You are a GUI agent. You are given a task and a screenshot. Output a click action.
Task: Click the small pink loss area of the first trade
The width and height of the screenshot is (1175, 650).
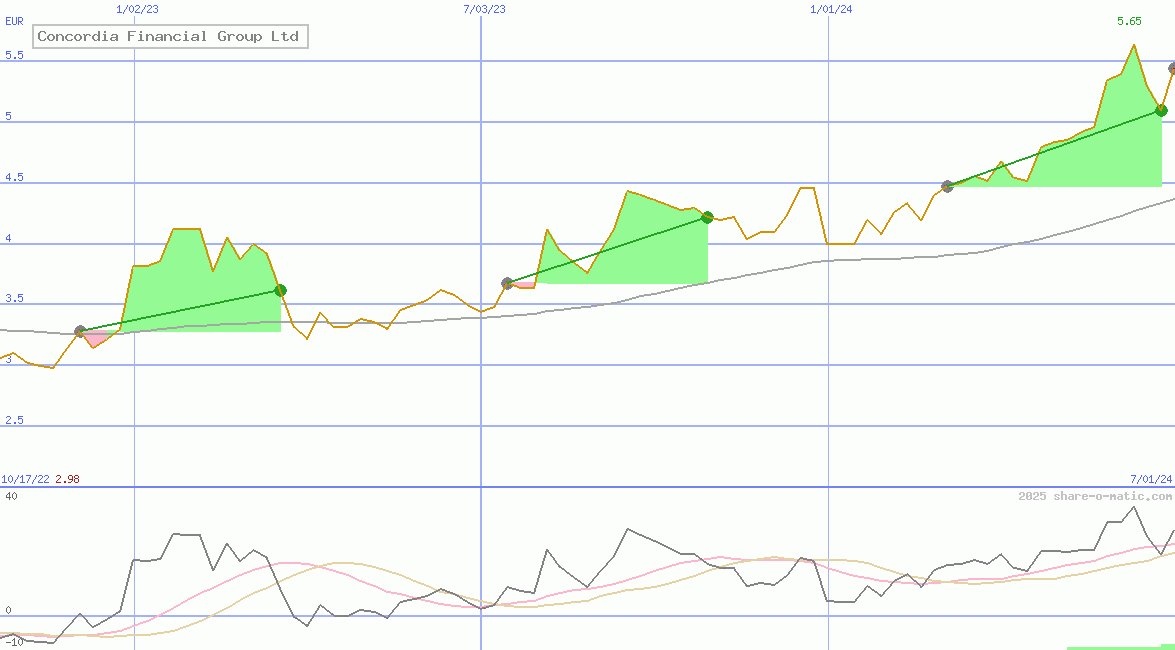coord(95,339)
